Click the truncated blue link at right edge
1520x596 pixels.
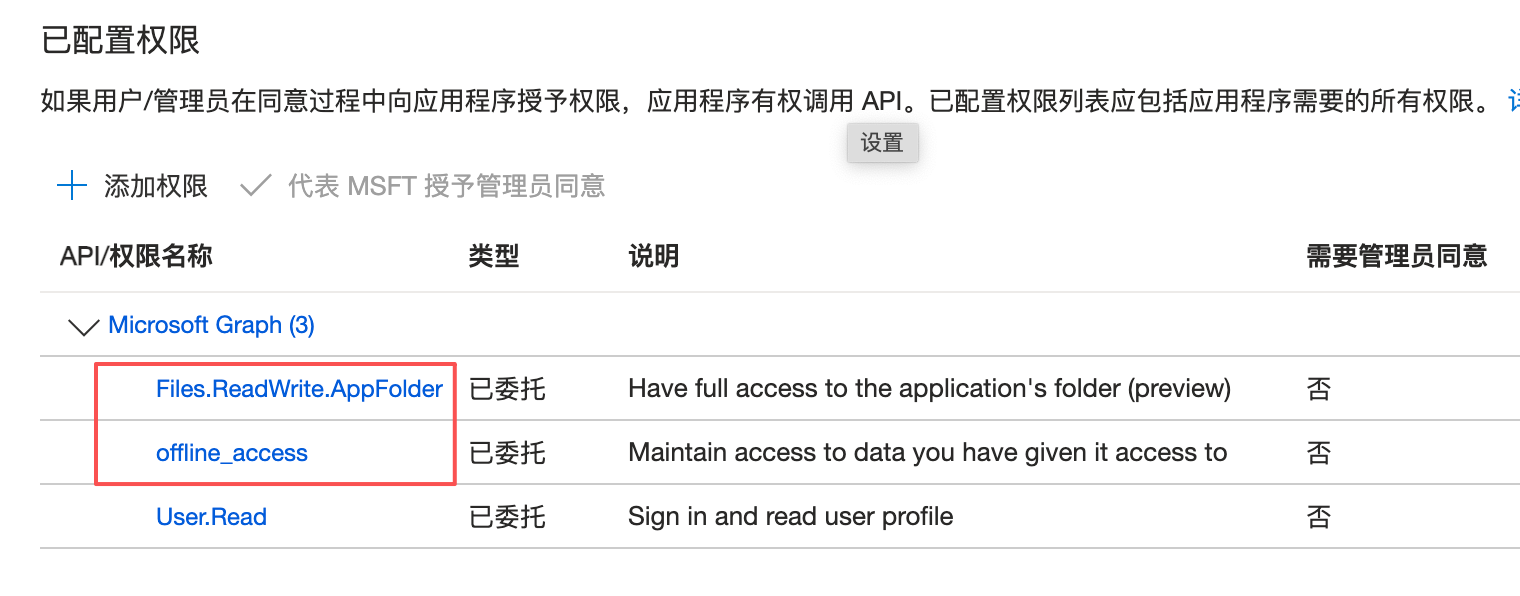coord(1513,101)
